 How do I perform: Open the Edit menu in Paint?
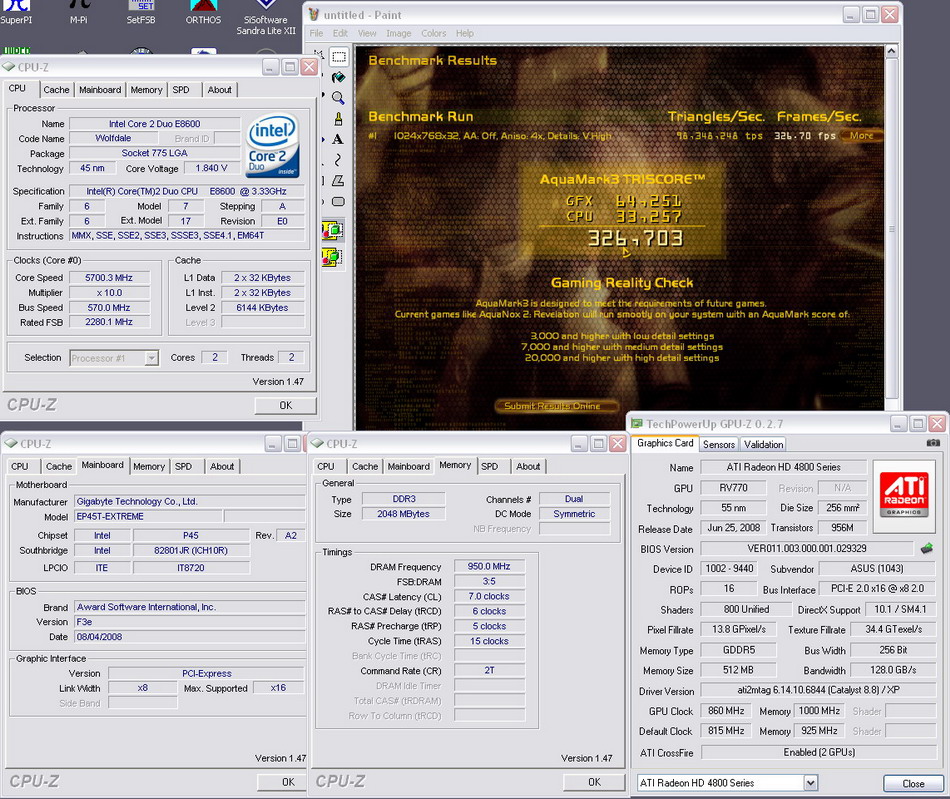[340, 33]
